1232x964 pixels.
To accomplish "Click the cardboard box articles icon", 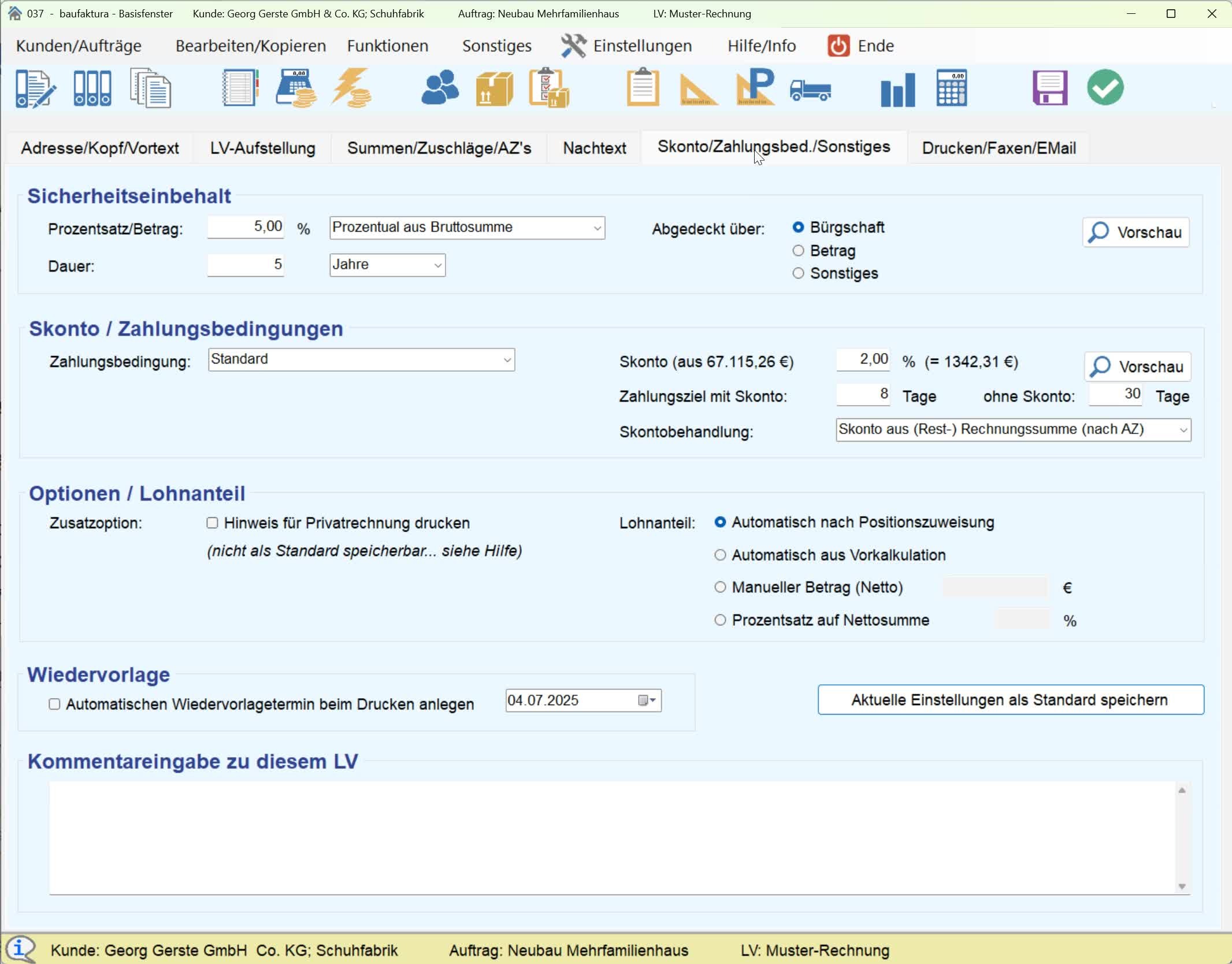I will point(494,89).
